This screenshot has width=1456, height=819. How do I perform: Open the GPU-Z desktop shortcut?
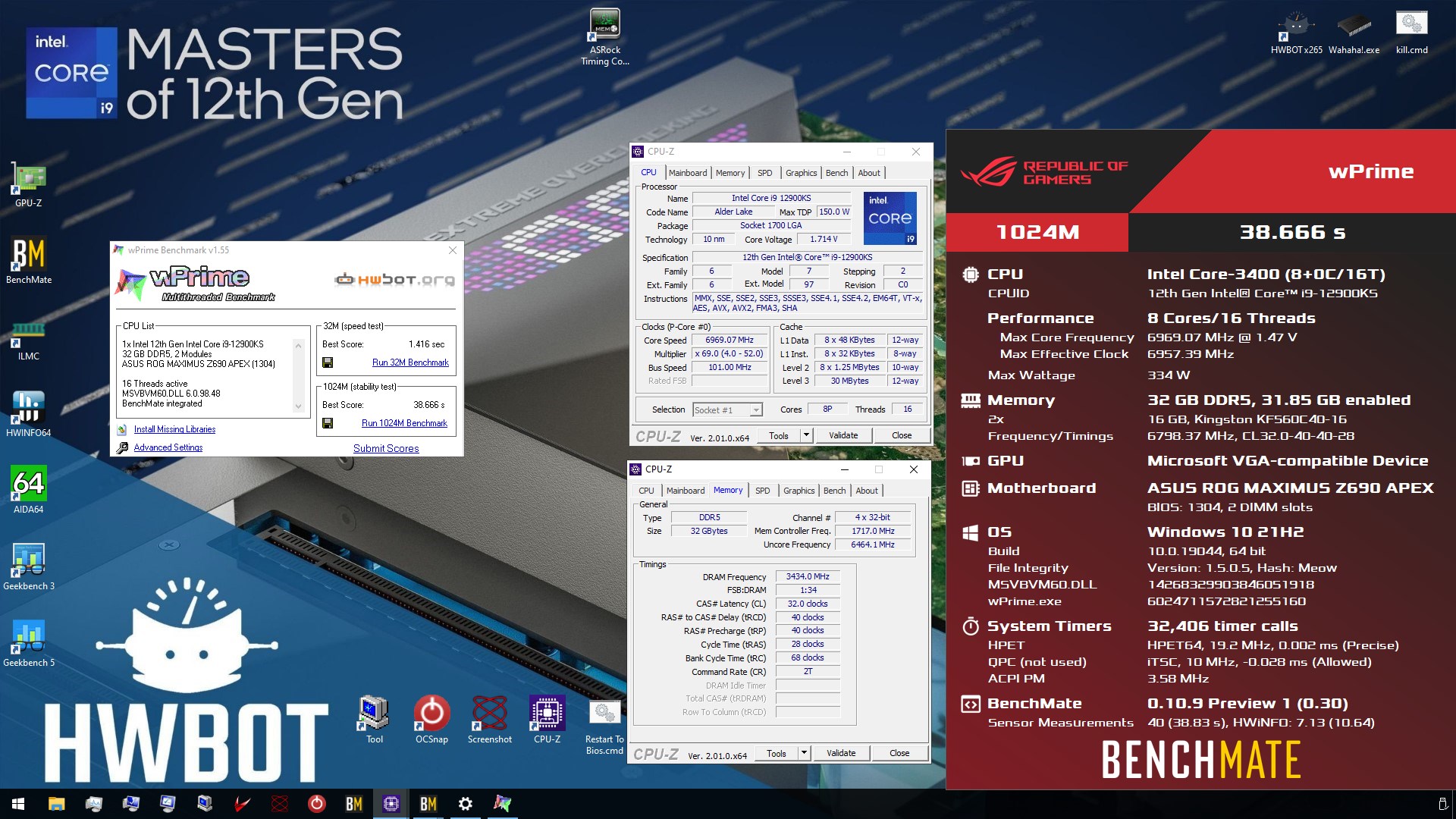pyautogui.click(x=29, y=186)
